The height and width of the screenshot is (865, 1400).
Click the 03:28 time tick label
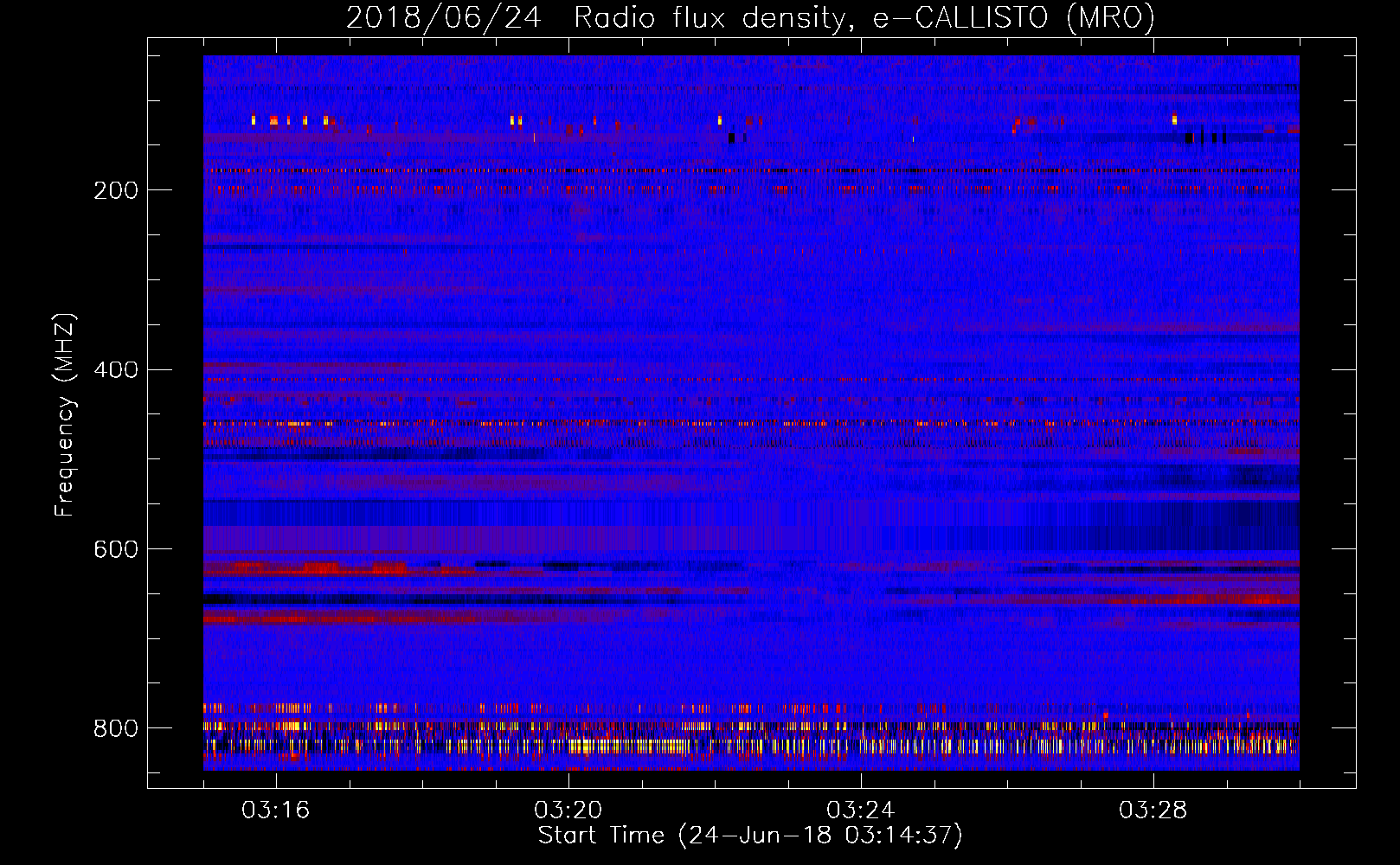point(1153,811)
